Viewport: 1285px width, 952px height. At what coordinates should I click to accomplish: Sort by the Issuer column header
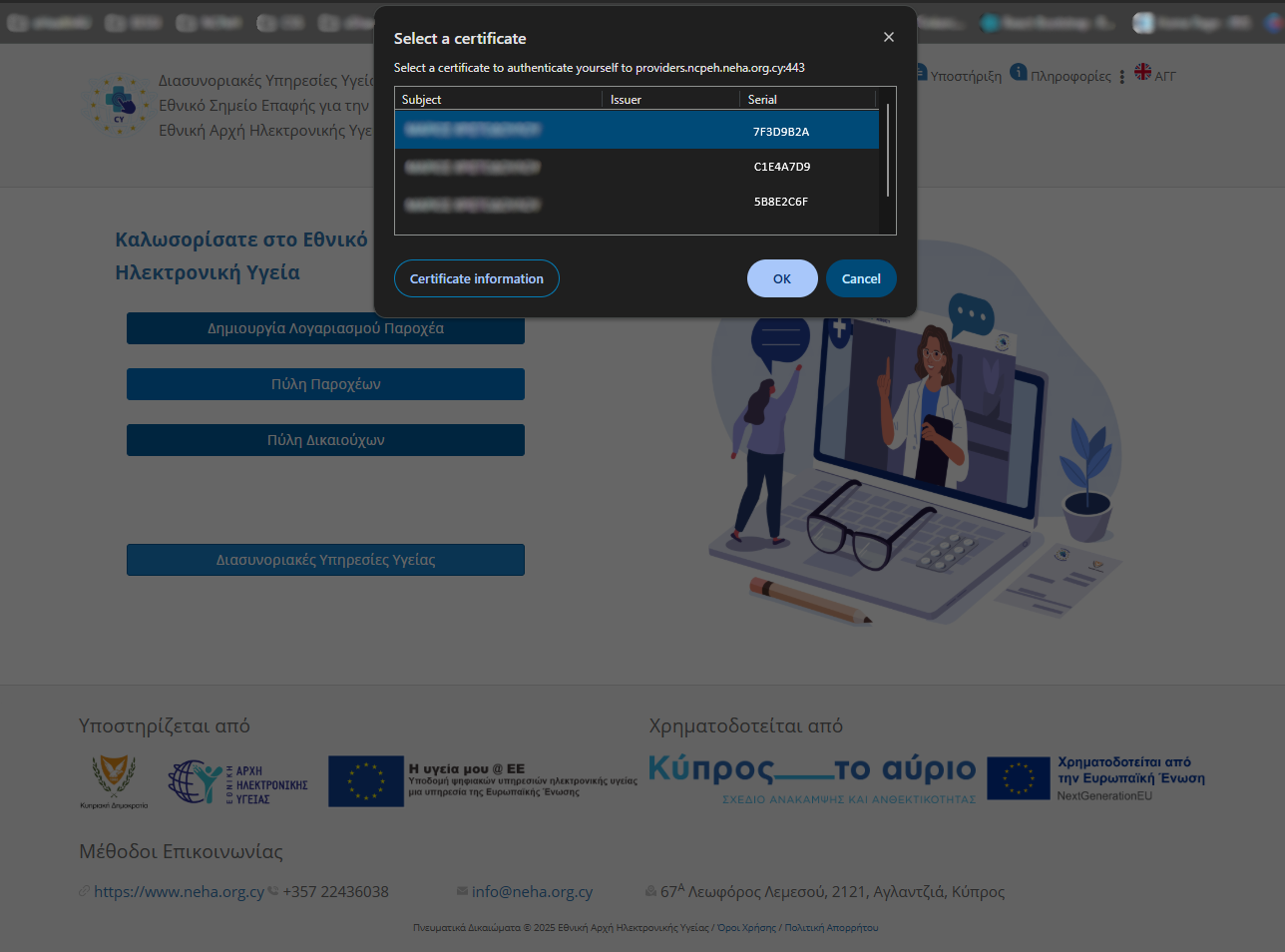pyautogui.click(x=670, y=99)
